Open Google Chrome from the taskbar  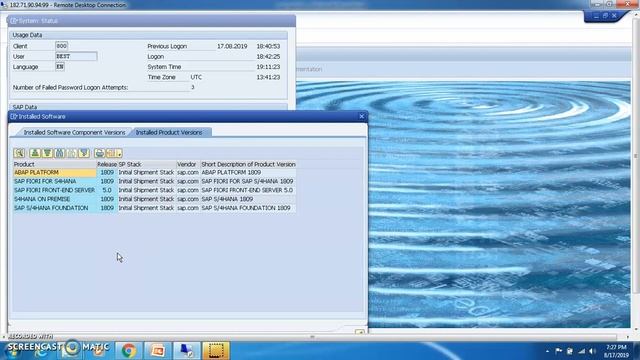point(129,350)
